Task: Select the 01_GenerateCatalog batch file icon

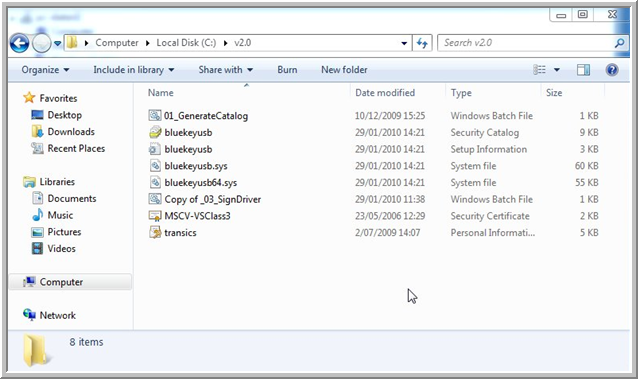Action: [155, 116]
